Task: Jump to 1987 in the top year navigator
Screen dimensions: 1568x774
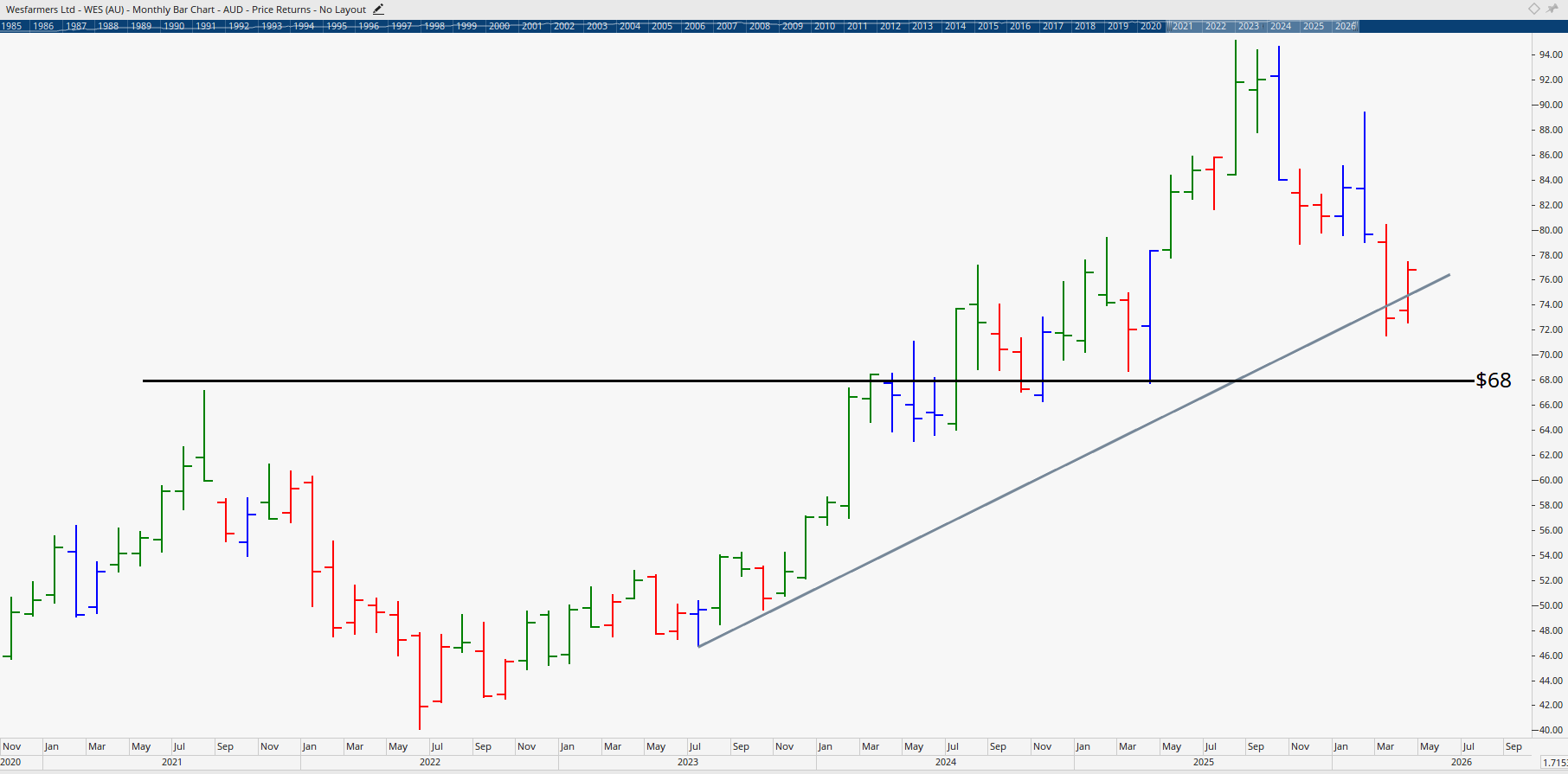Action: point(76,26)
